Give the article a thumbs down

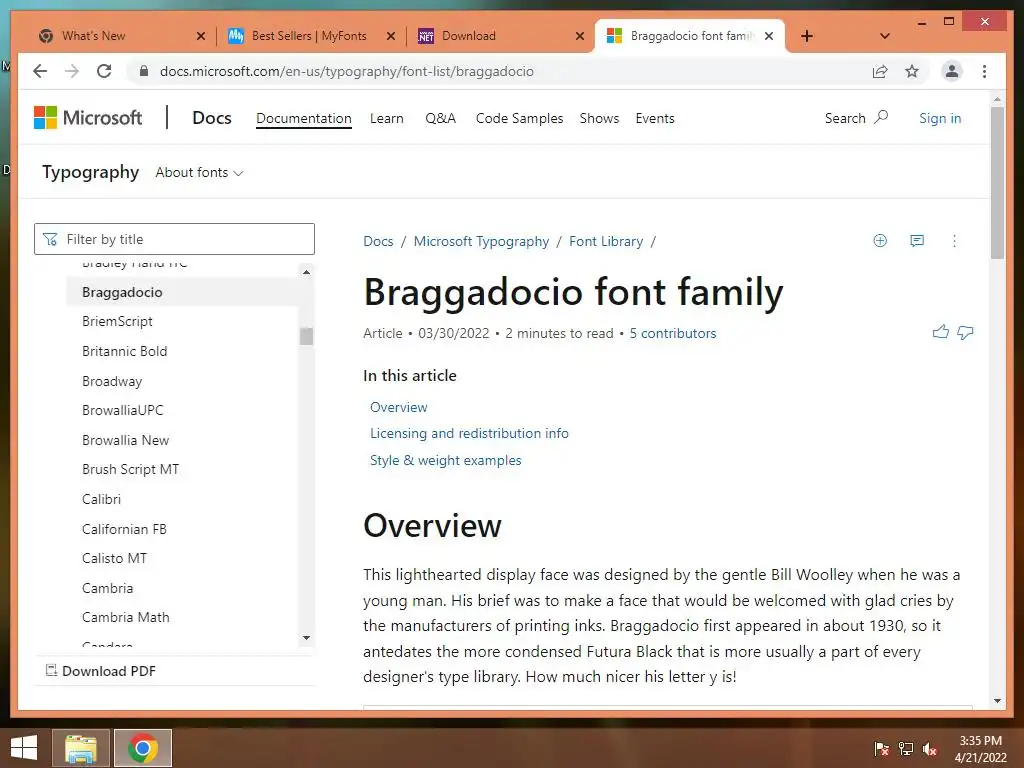(x=965, y=332)
